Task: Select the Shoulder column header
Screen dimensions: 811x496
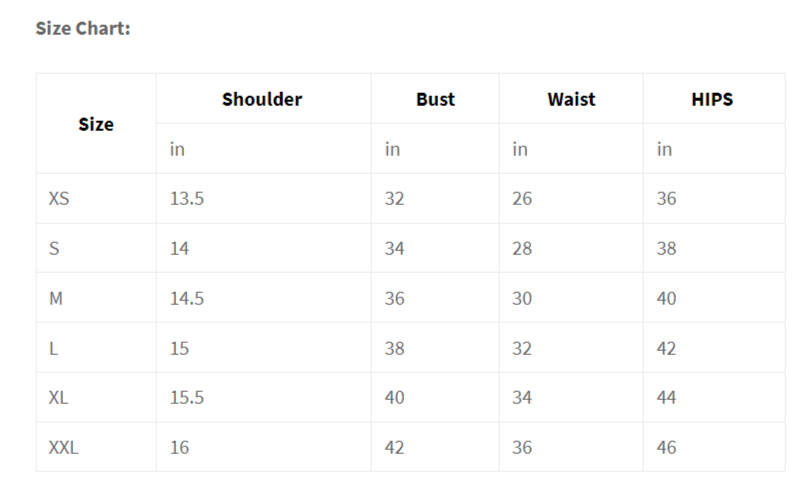Action: (262, 99)
